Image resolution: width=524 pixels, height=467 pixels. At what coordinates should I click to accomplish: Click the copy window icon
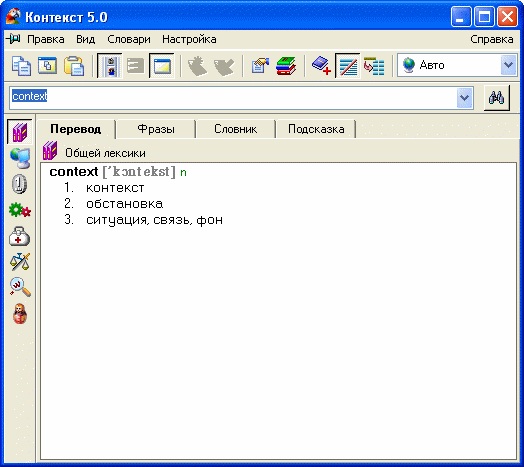pos(47,66)
